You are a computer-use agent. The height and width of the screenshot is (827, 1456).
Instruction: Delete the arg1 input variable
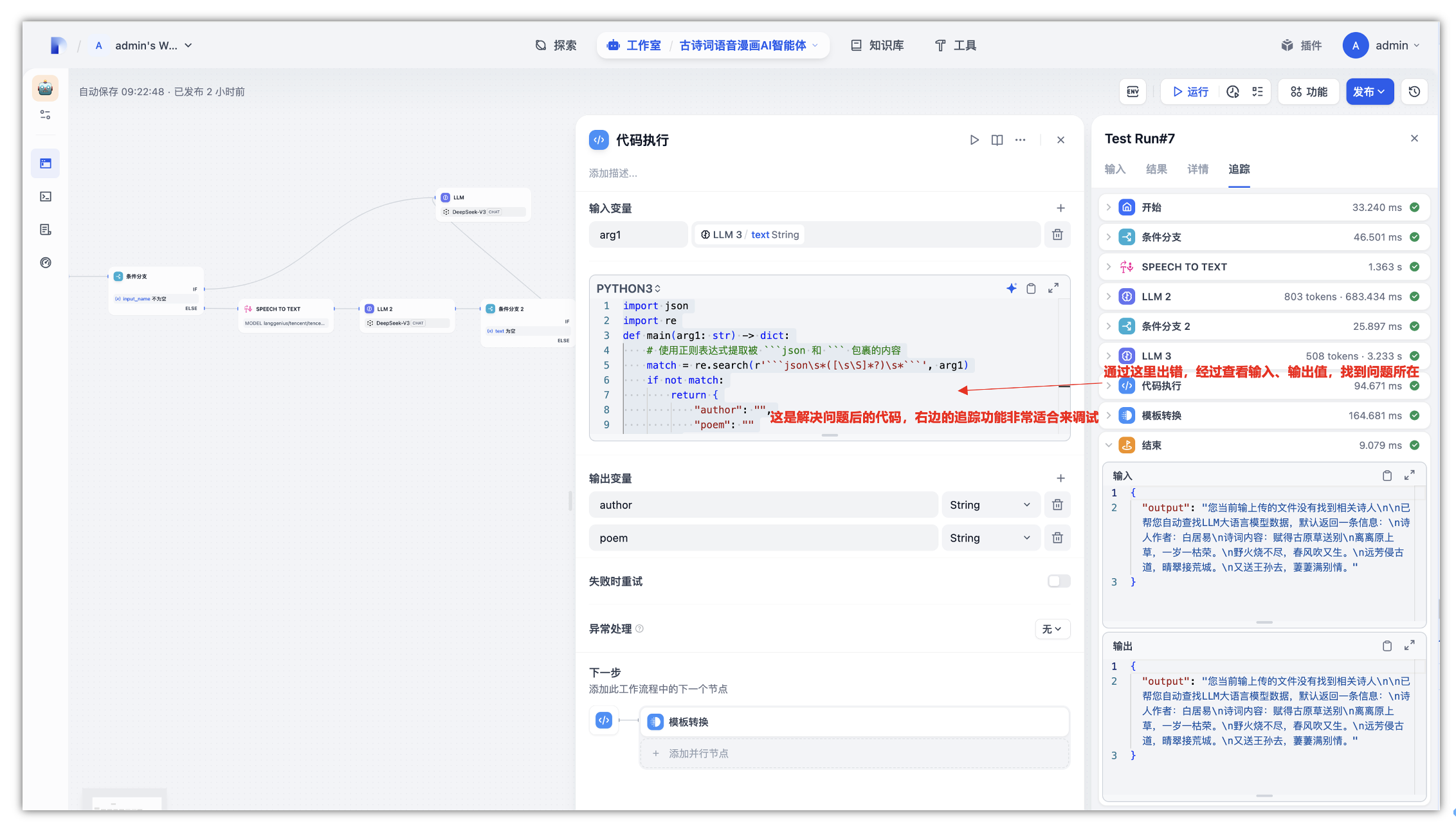click(x=1057, y=235)
